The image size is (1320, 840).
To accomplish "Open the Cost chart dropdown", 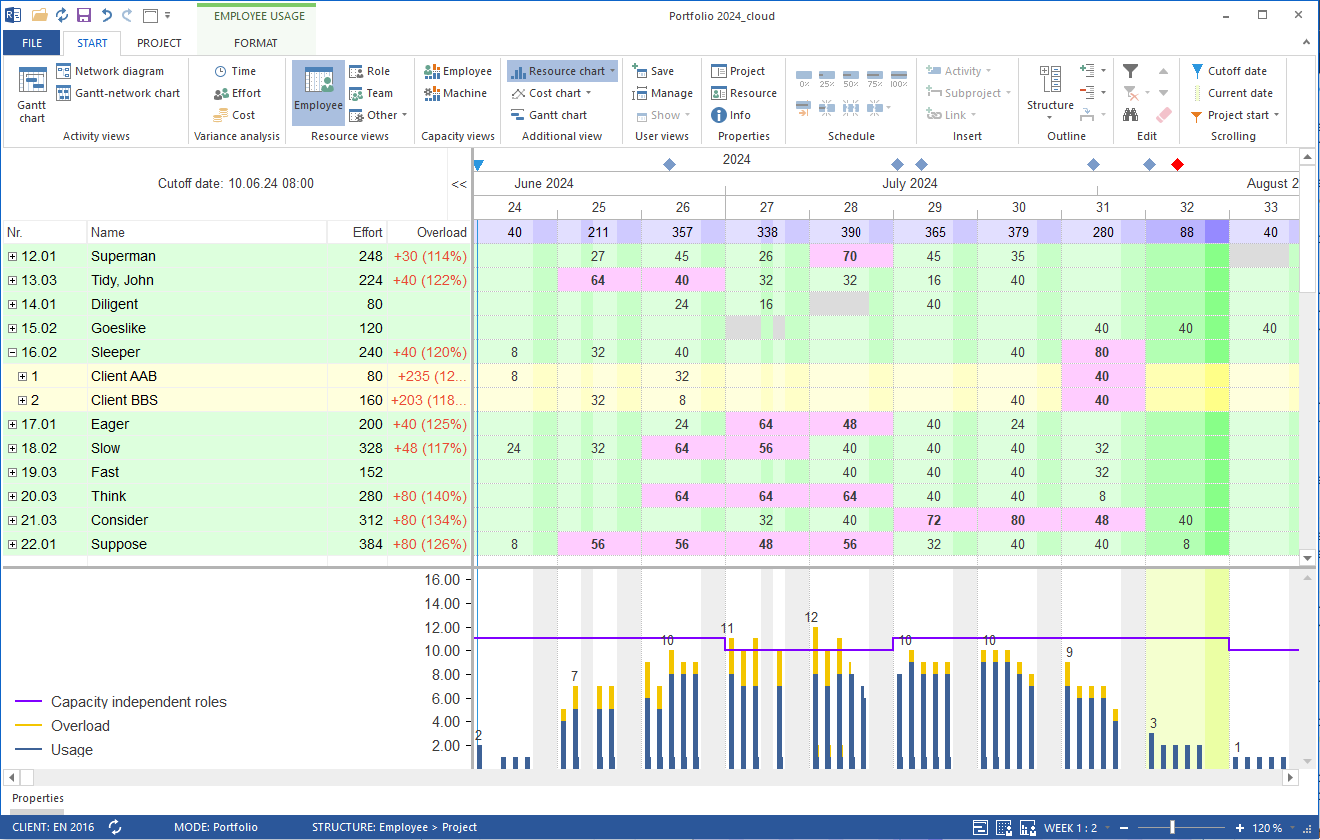I will [551, 93].
